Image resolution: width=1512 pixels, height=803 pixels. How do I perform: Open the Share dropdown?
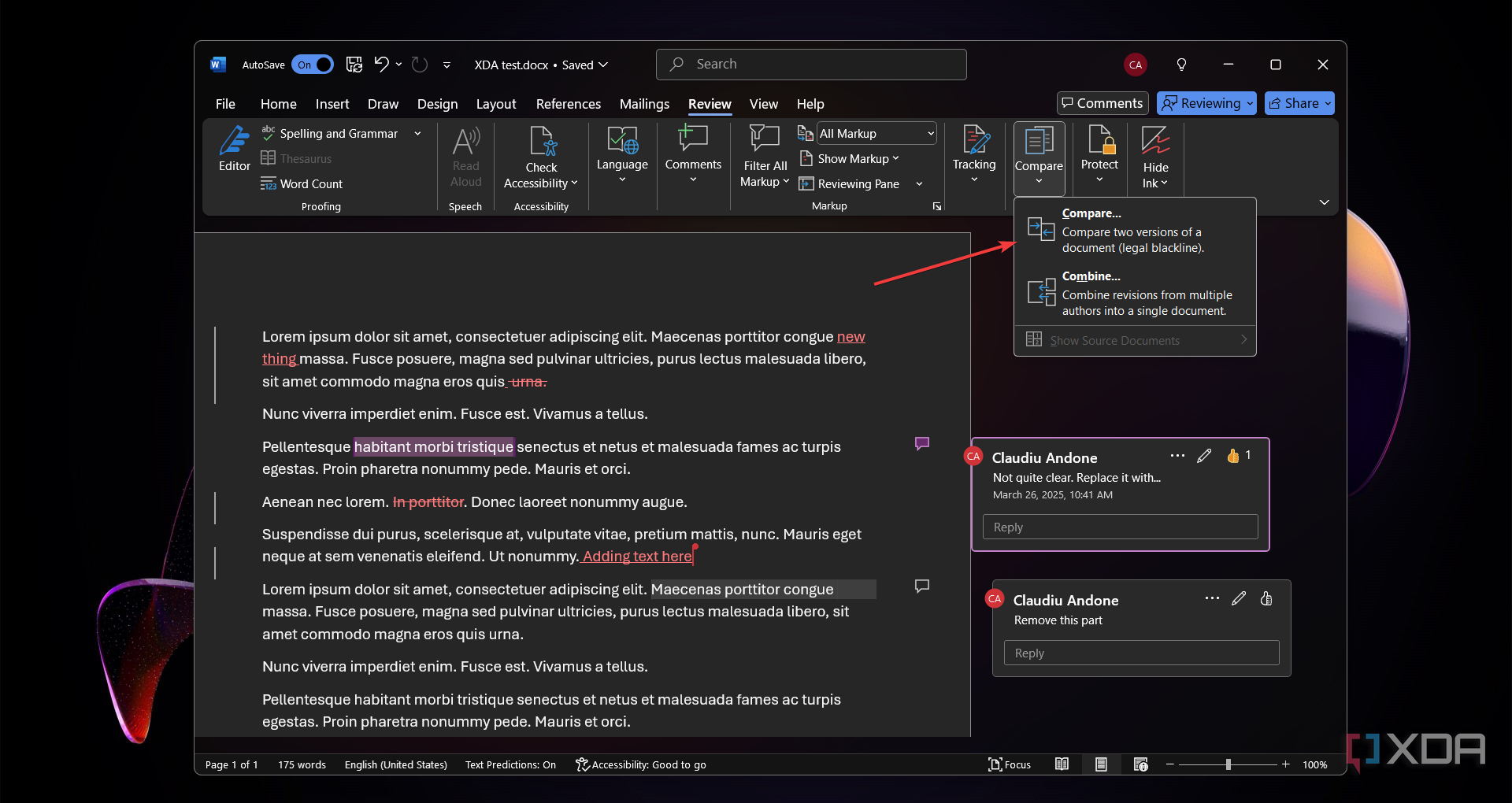tap(1299, 103)
